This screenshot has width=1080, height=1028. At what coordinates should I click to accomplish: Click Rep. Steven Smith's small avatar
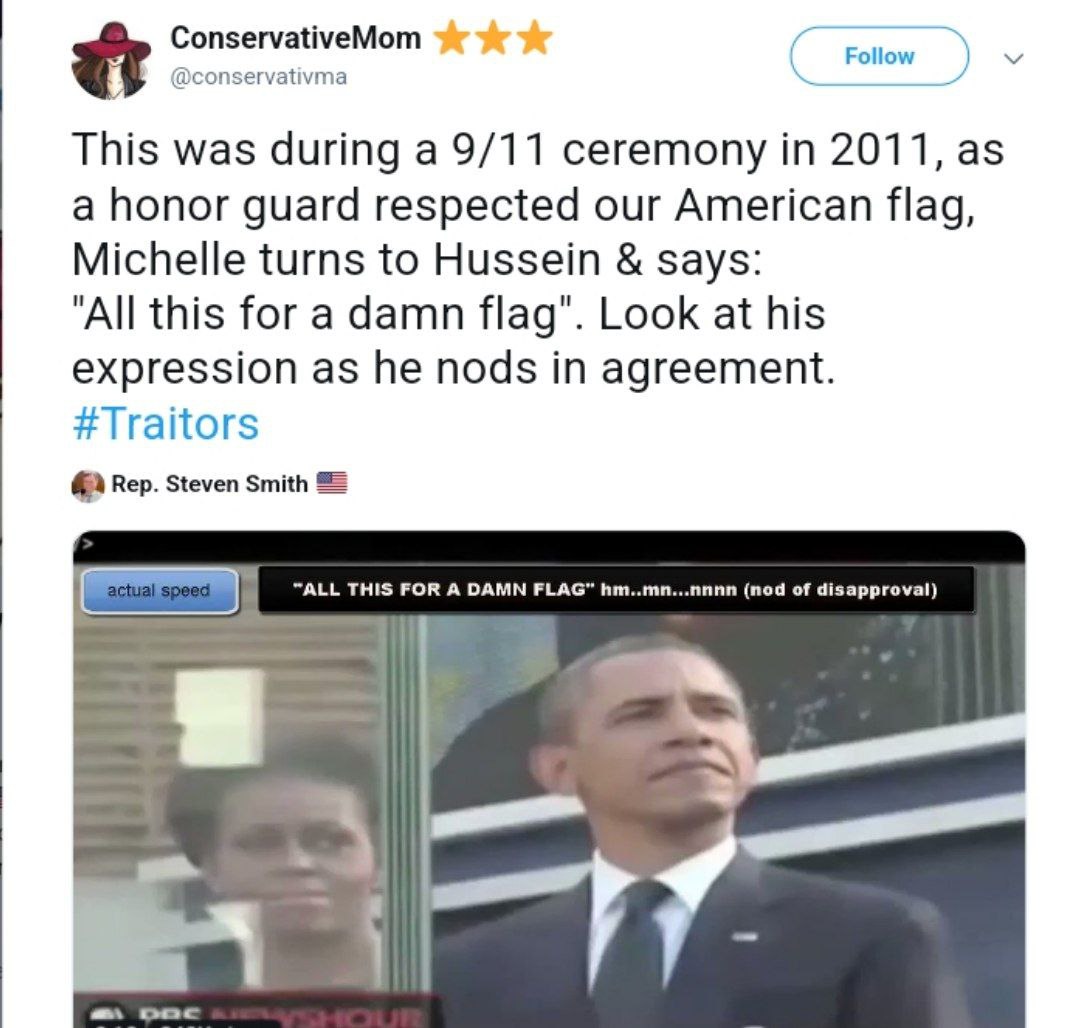tap(87, 485)
